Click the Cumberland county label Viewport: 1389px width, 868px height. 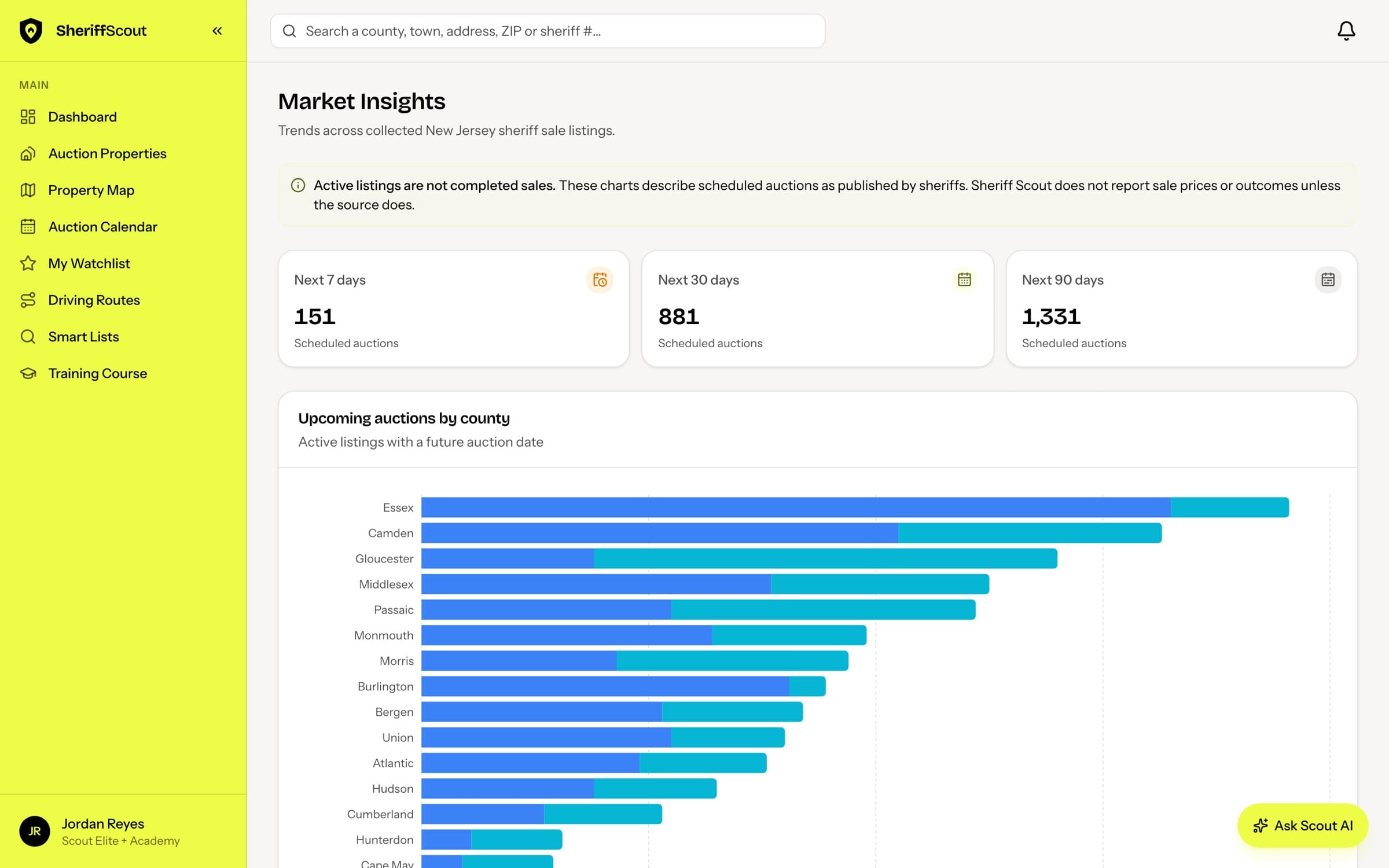[x=380, y=814]
